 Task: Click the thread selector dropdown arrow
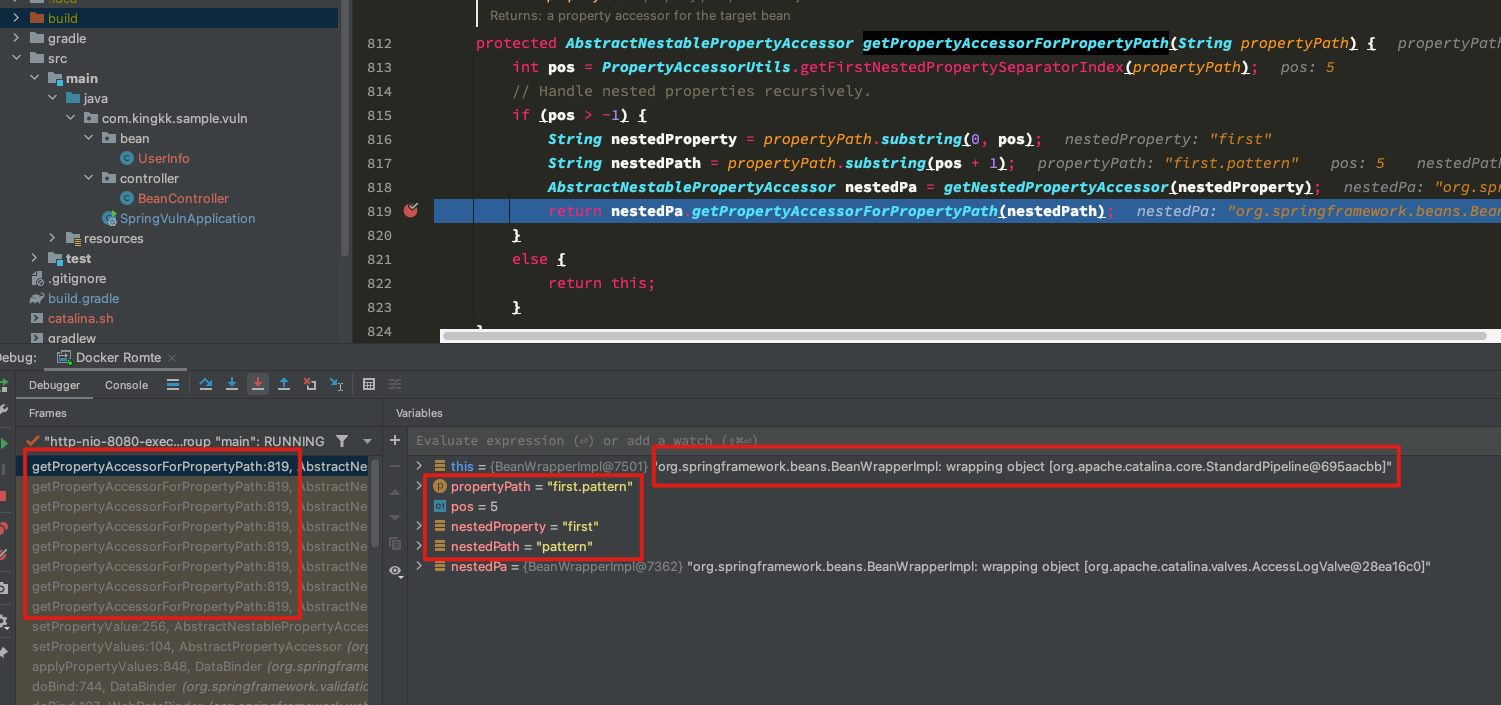pyautogui.click(x=367, y=441)
